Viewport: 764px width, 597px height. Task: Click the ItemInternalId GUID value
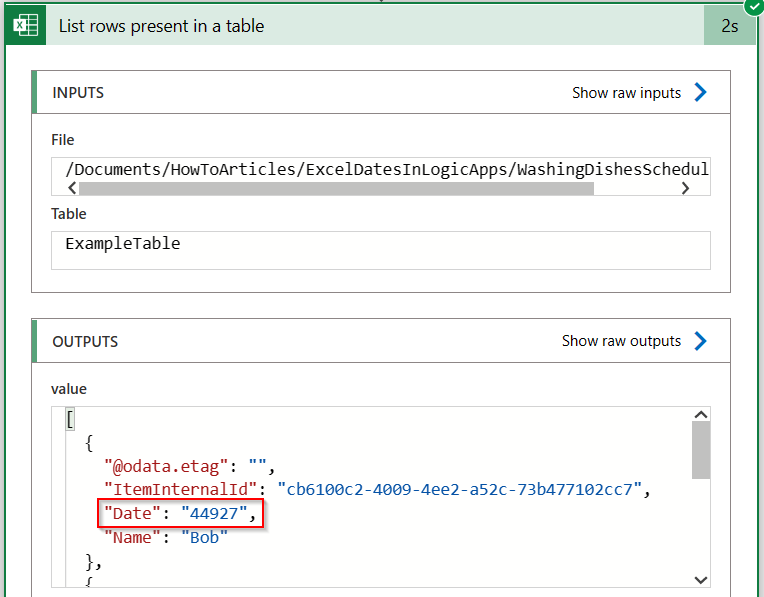coord(459,489)
